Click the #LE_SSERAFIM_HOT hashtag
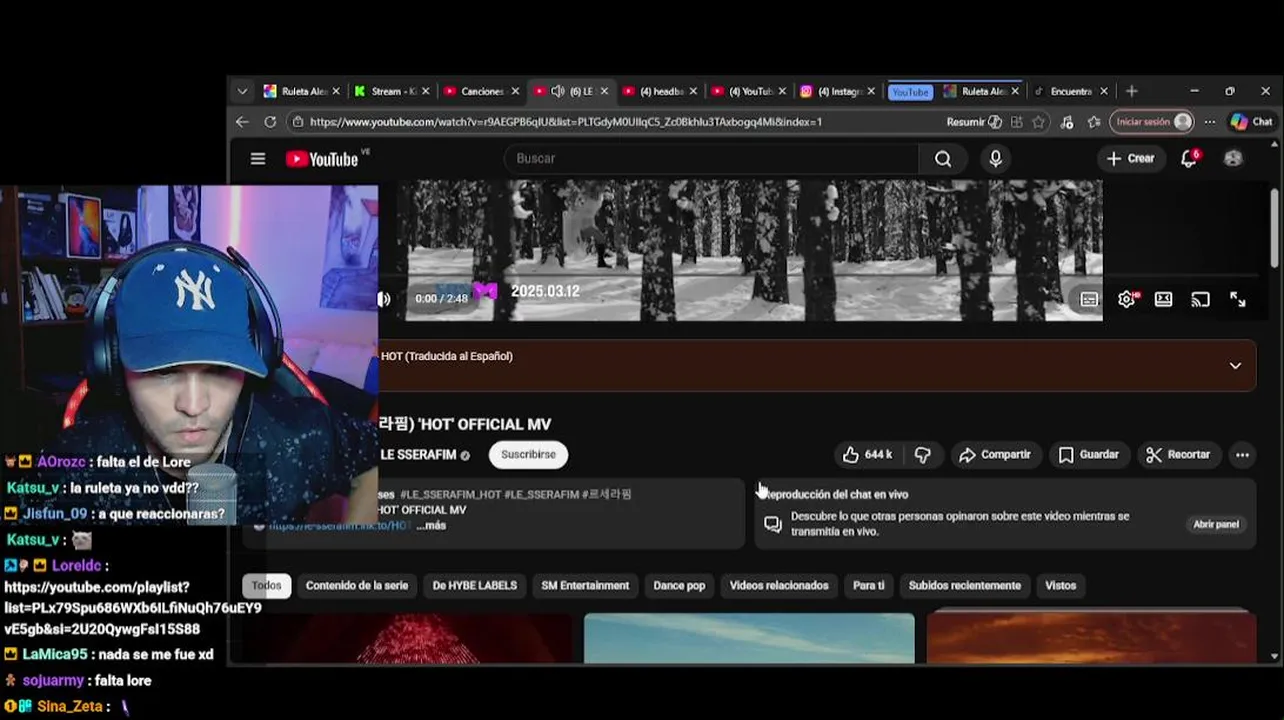1284x720 pixels. [x=450, y=494]
